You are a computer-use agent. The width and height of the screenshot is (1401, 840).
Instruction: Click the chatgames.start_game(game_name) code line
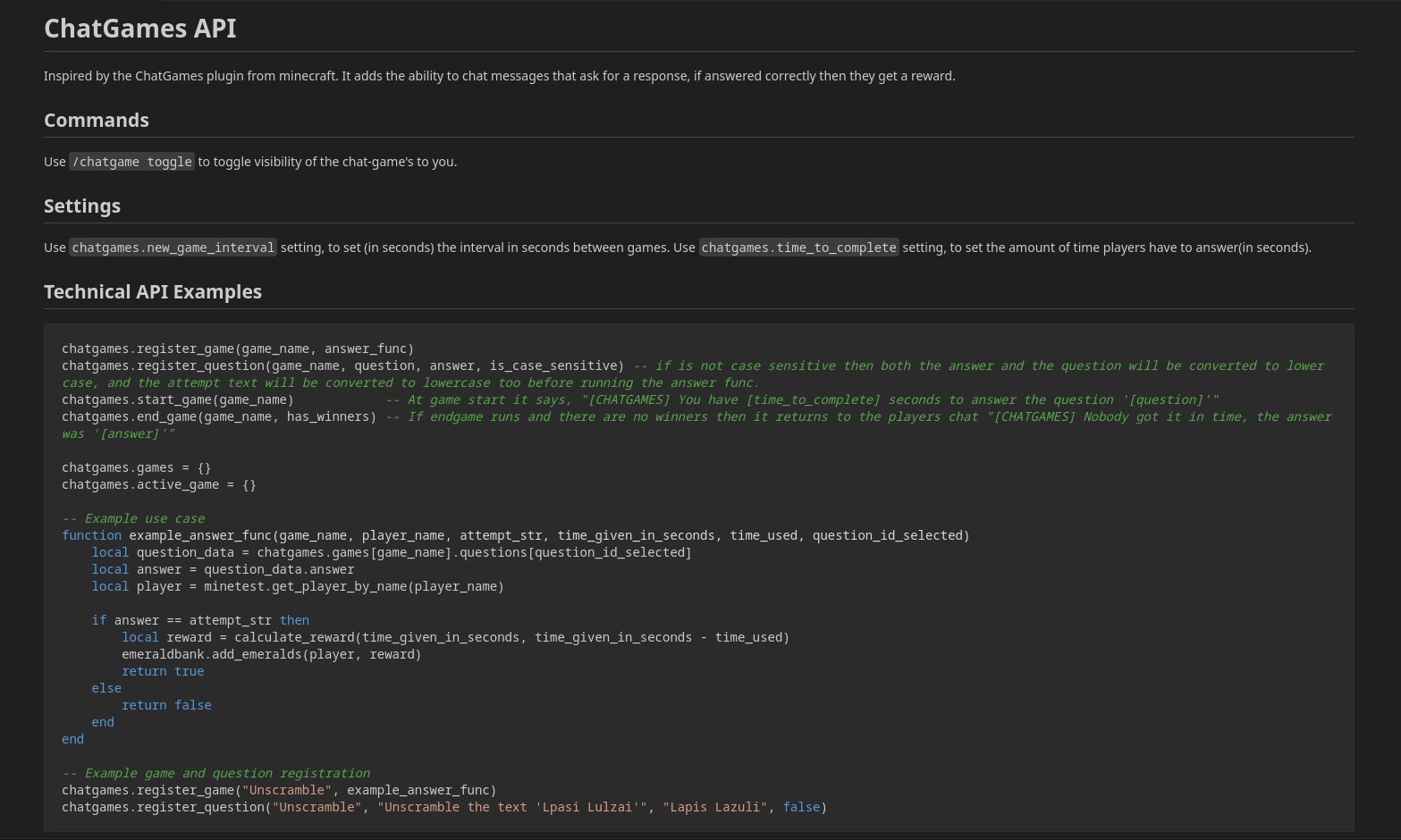[178, 399]
